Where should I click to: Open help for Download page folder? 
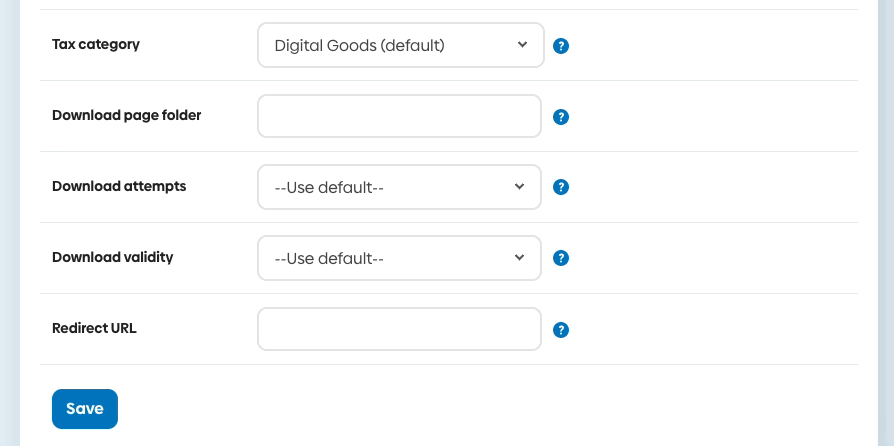(561, 117)
